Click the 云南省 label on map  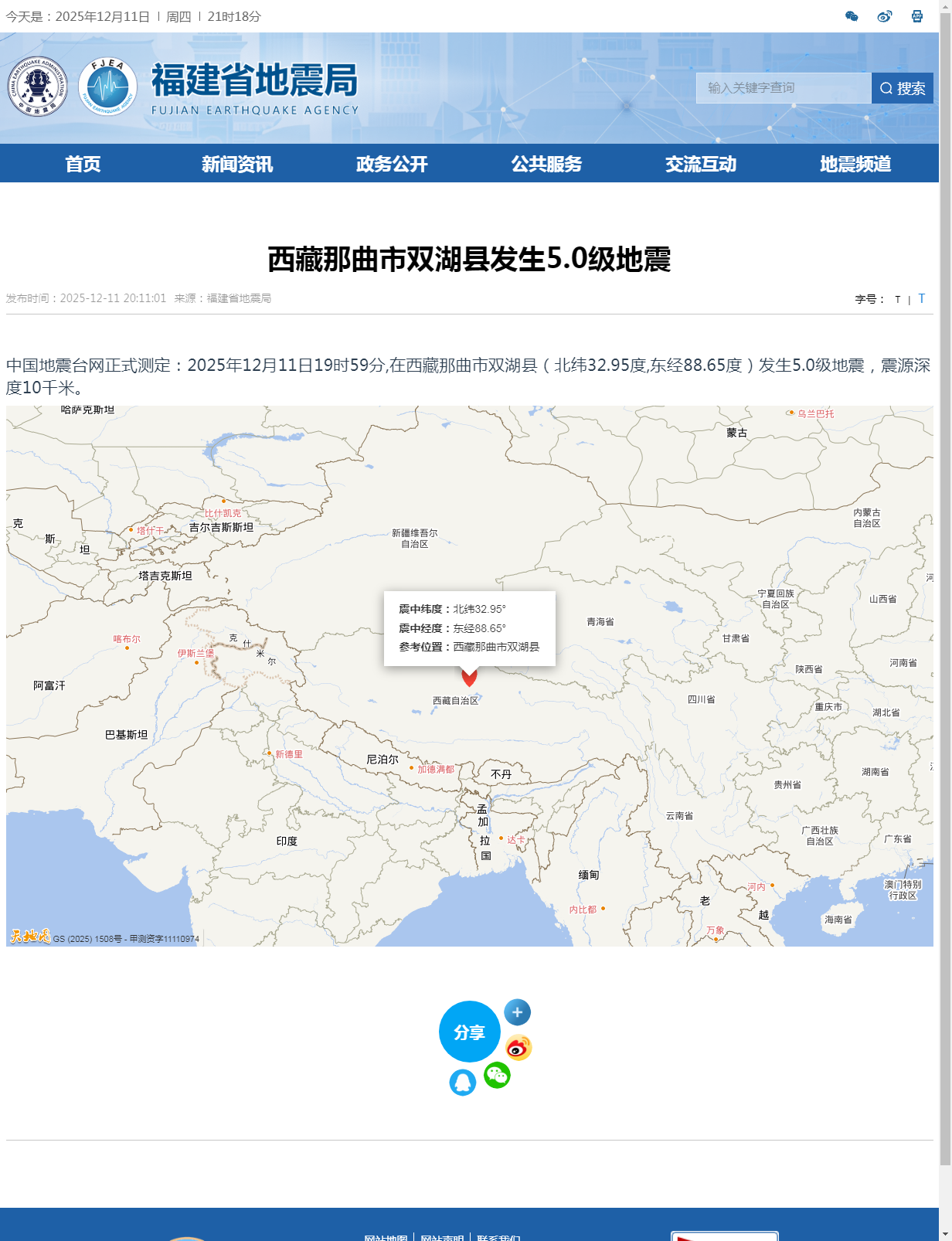point(680,816)
